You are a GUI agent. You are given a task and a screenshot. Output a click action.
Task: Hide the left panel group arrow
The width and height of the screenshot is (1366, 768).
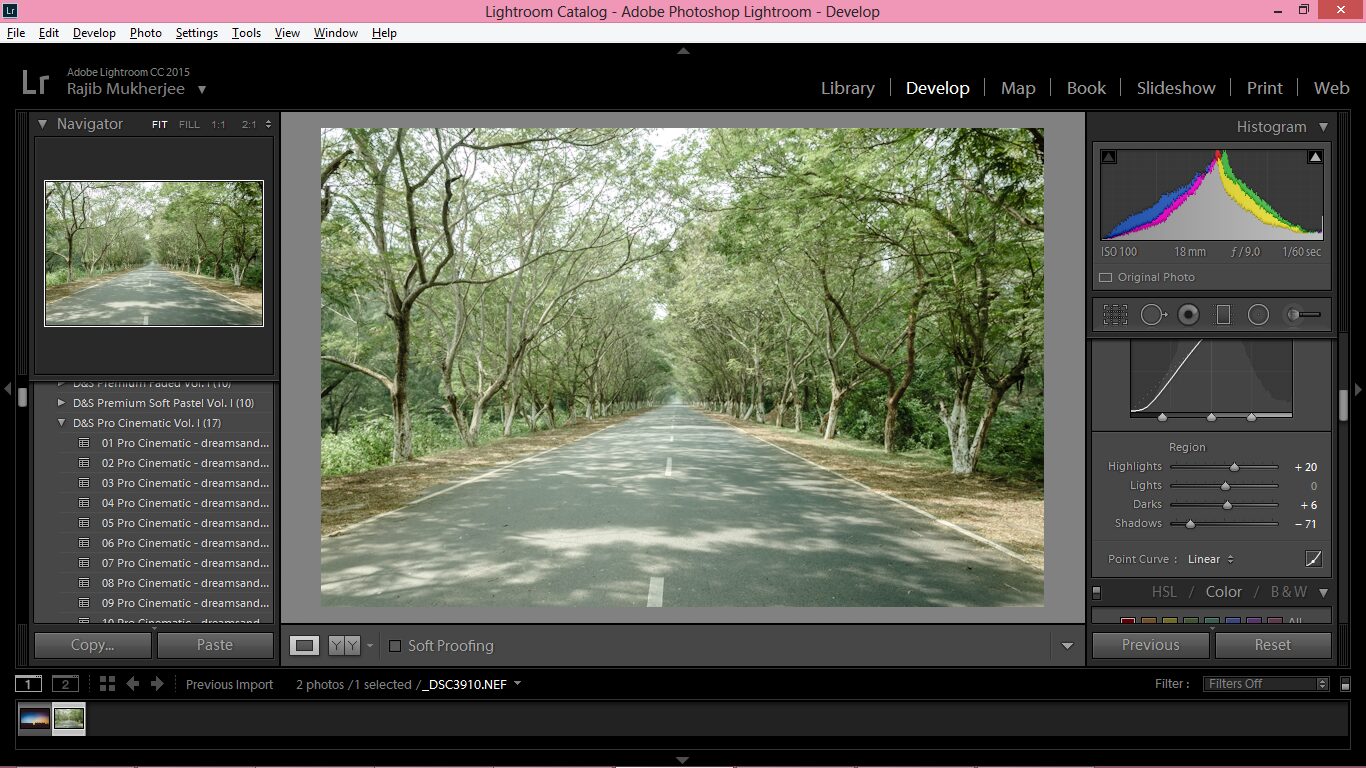pyautogui.click(x=7, y=389)
